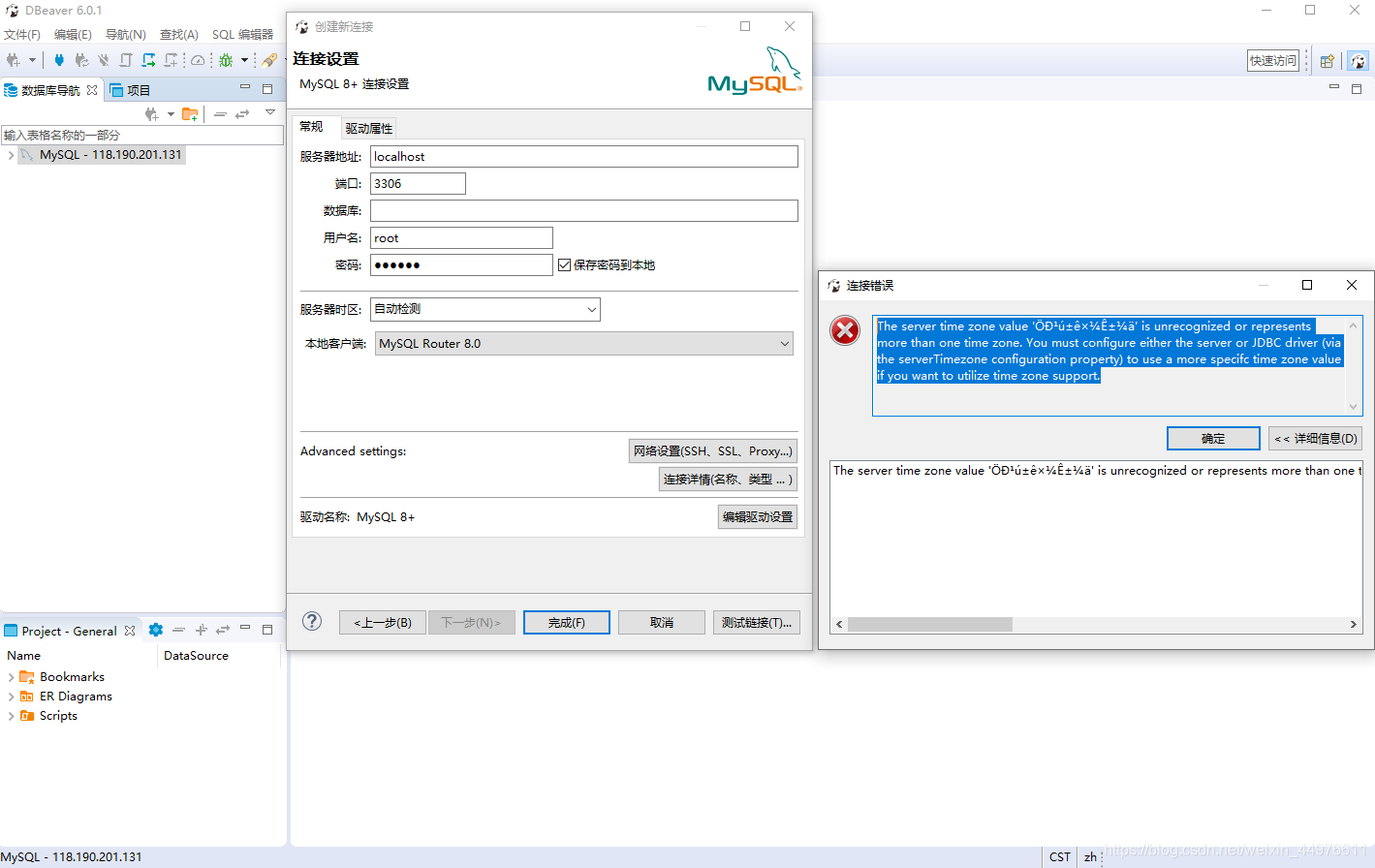Click the 快速访问 quick access field
The height and width of the screenshot is (868, 1375).
pyautogui.click(x=1273, y=60)
